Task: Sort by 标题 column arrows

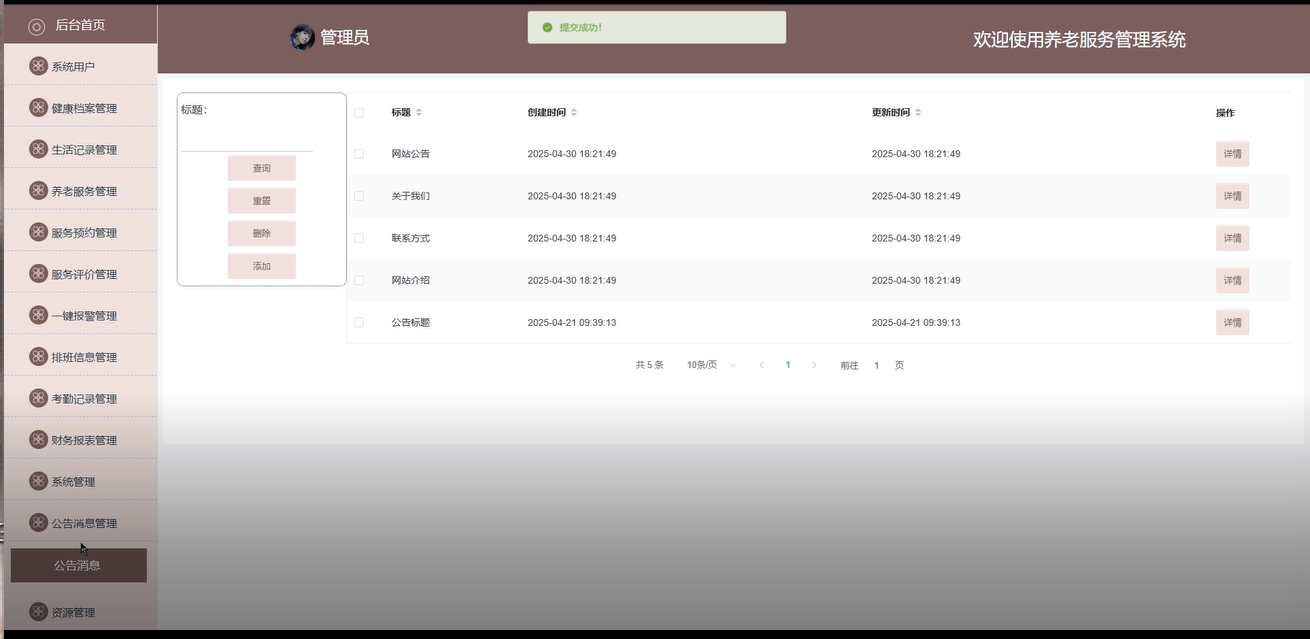Action: click(x=419, y=112)
